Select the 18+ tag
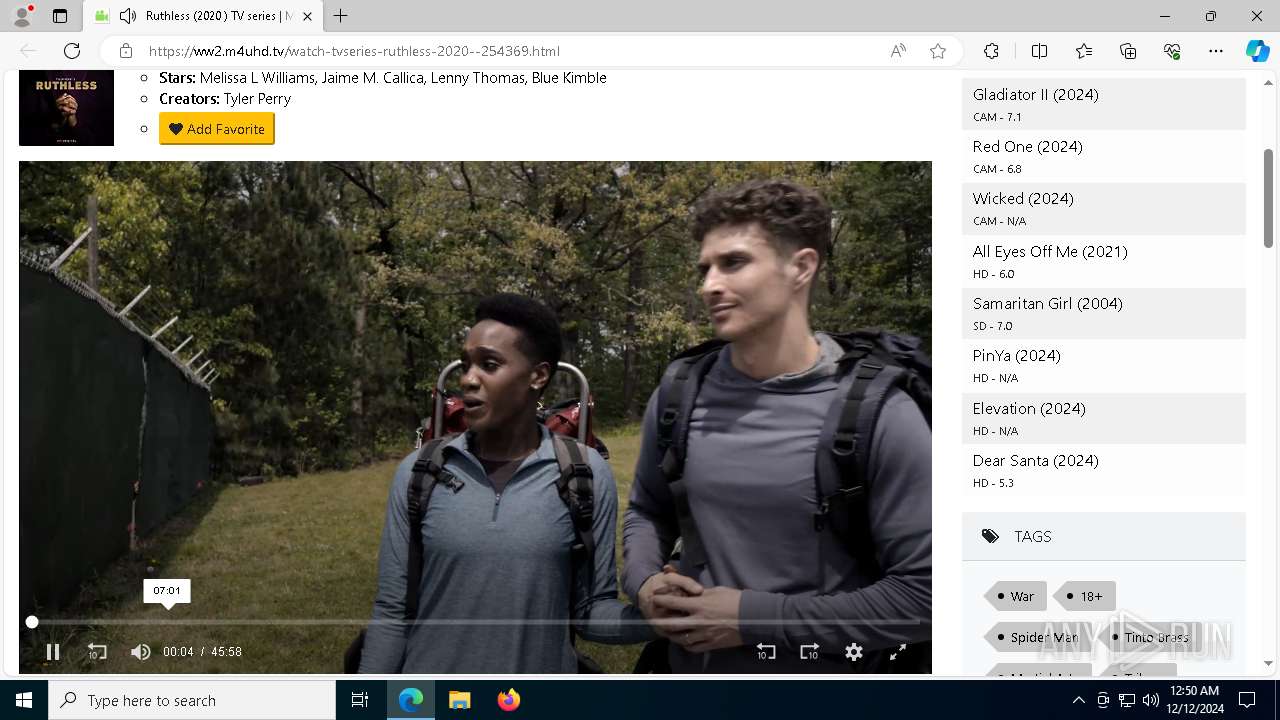This screenshot has height=720, width=1280. 1085,596
